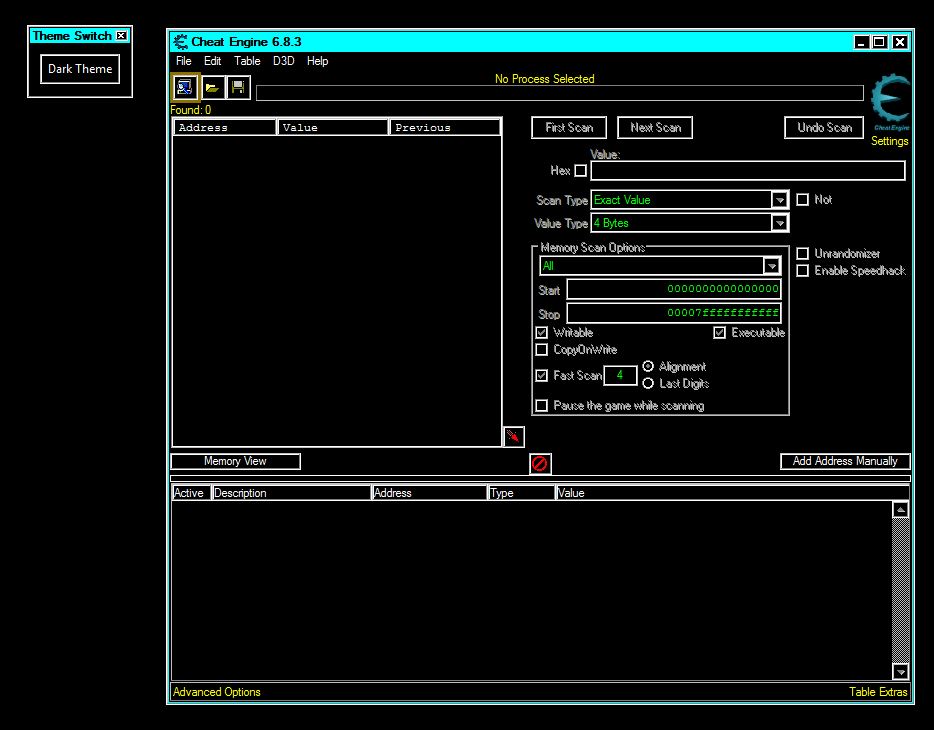Click the address list scroll up arrow
Image resolution: width=934 pixels, height=730 pixels.
tap(900, 510)
